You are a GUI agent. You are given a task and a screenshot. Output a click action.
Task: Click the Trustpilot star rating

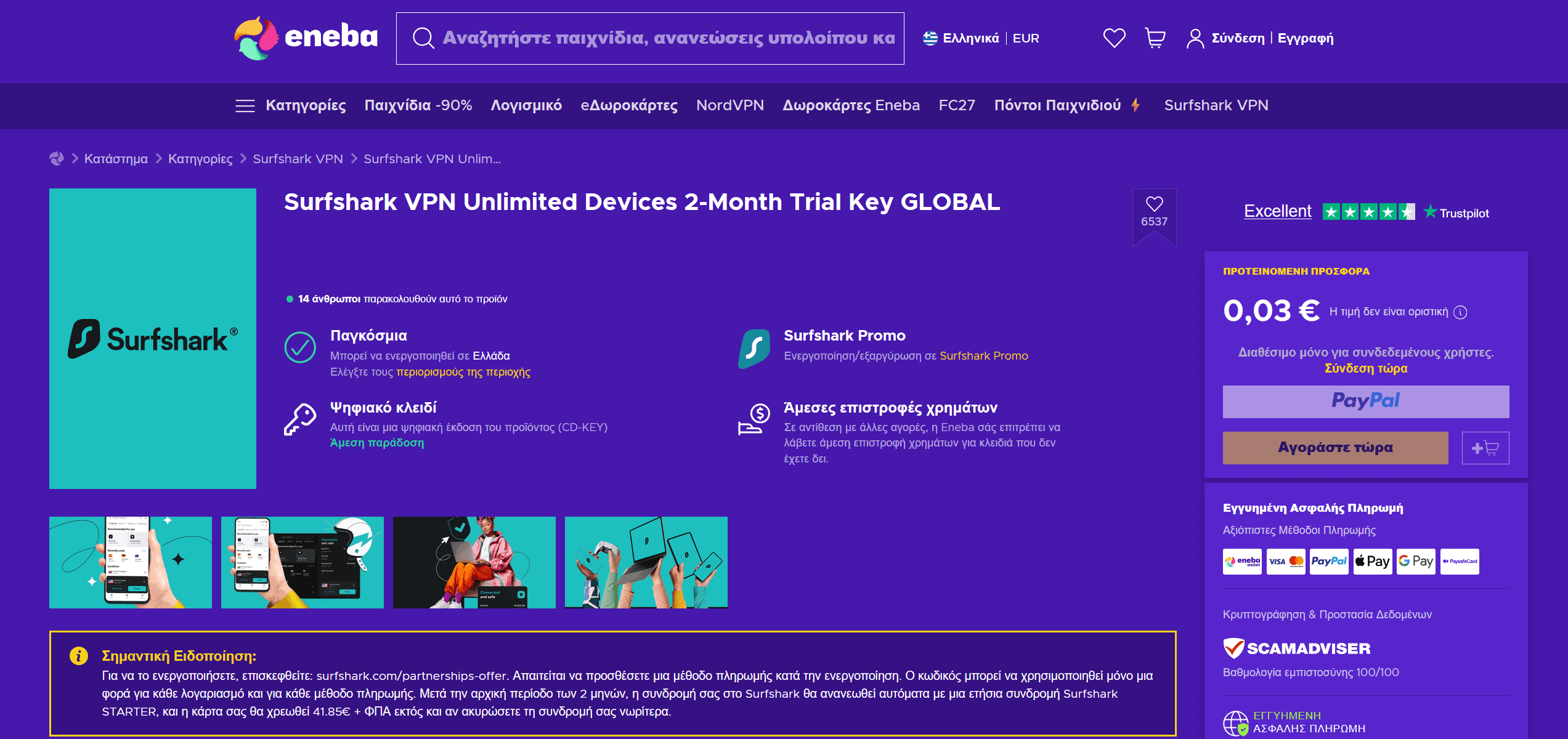coord(1368,212)
